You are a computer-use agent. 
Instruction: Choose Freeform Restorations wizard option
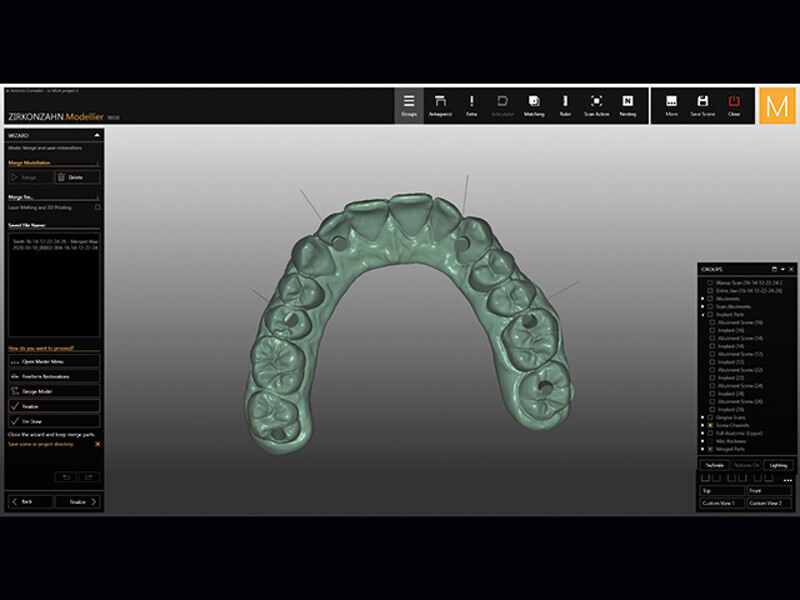53,375
